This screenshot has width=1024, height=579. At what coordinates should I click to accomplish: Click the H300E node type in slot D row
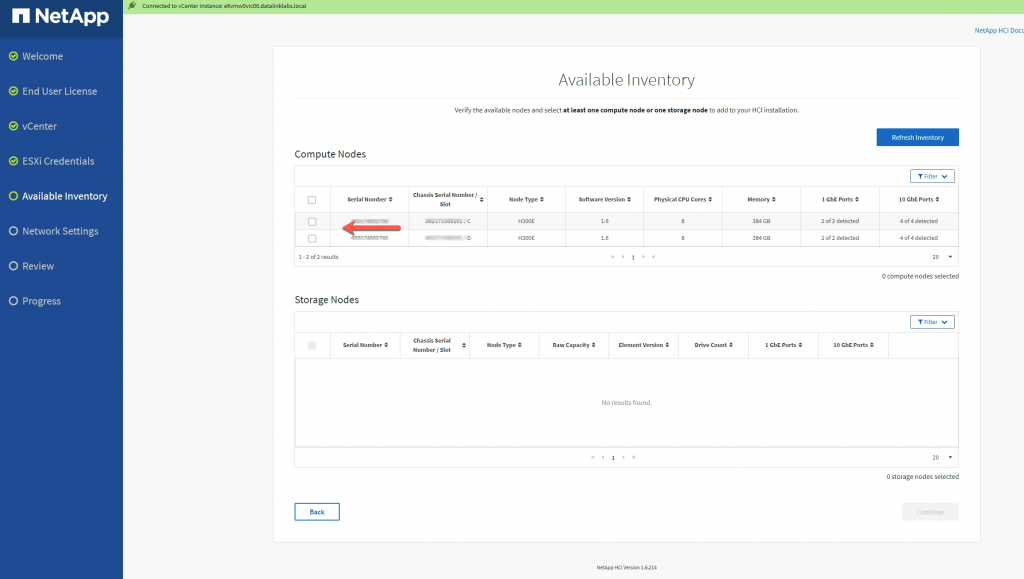tap(526, 238)
